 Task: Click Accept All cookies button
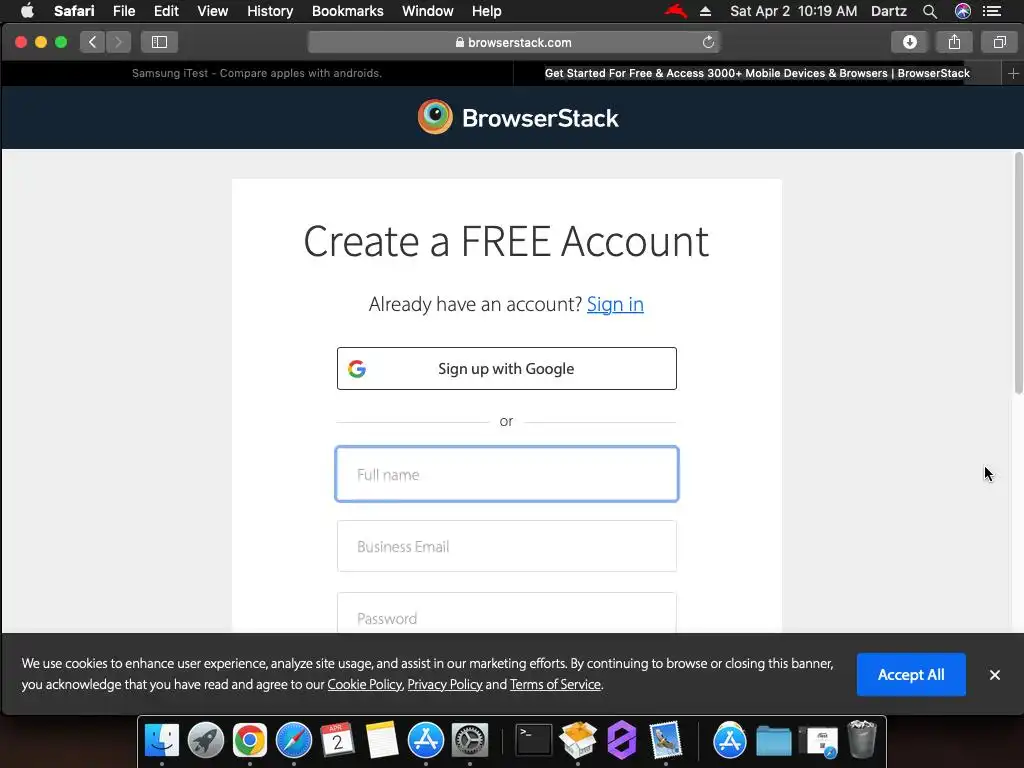pos(911,675)
